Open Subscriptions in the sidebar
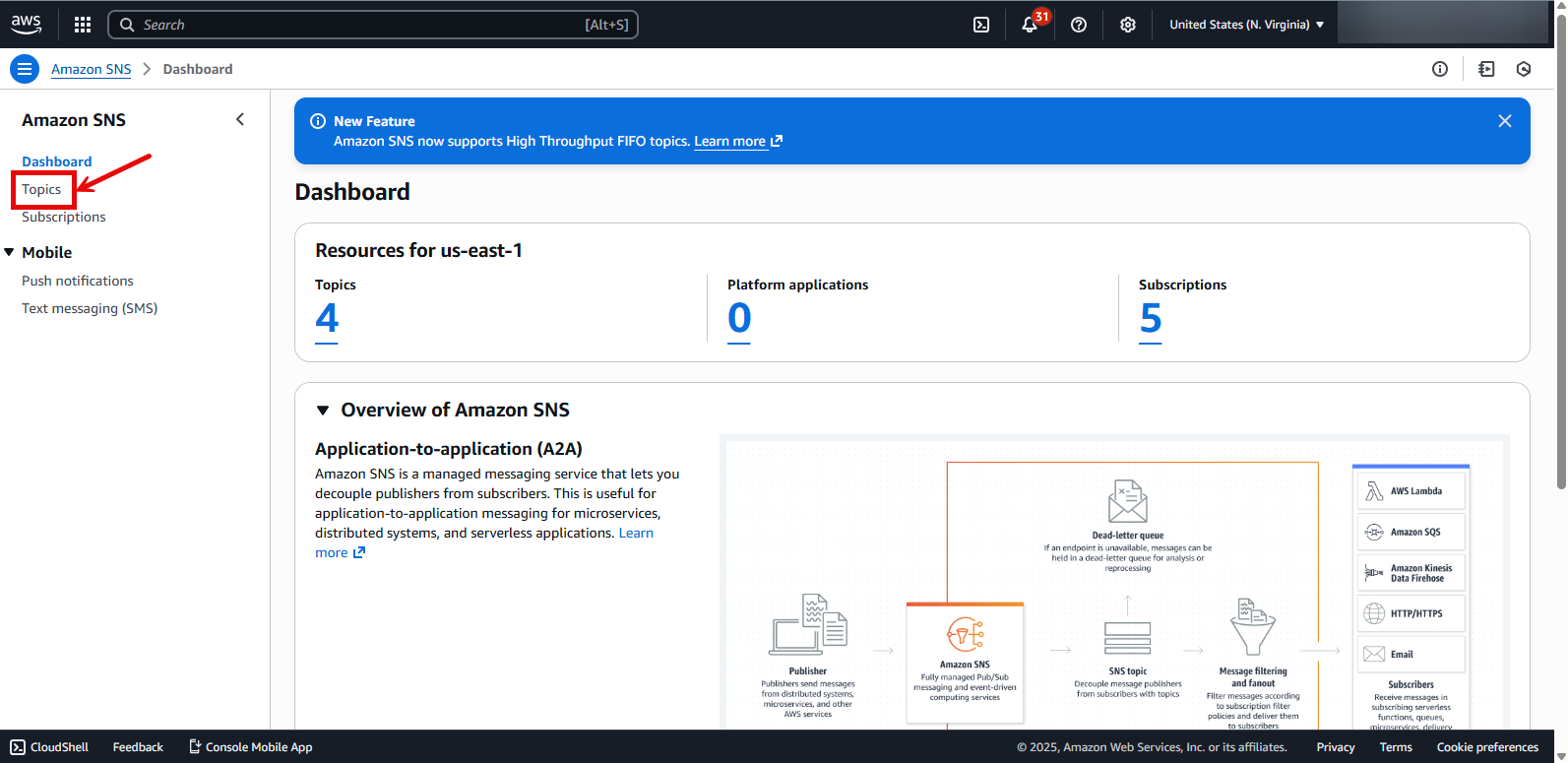 point(64,217)
